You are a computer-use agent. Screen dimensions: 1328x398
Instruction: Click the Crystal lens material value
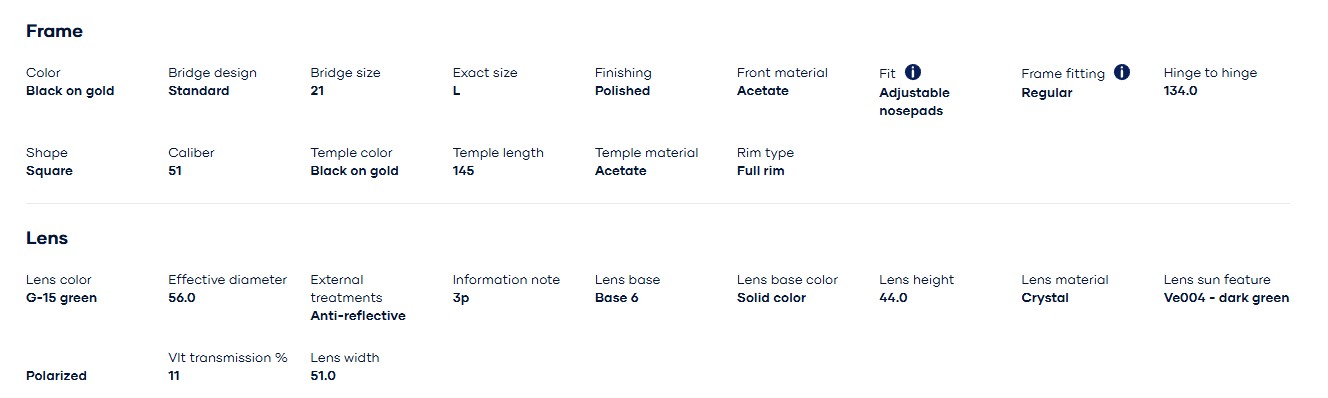click(x=1045, y=298)
